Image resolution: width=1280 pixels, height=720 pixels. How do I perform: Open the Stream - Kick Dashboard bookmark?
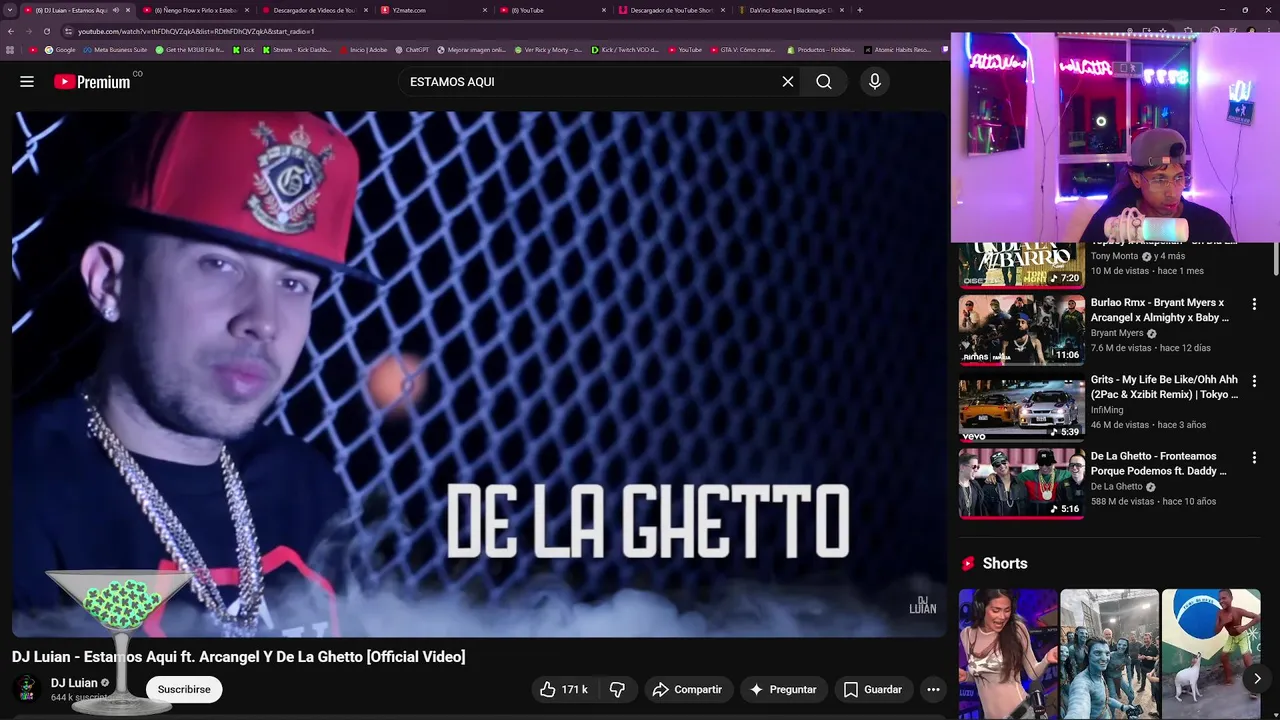click(297, 50)
